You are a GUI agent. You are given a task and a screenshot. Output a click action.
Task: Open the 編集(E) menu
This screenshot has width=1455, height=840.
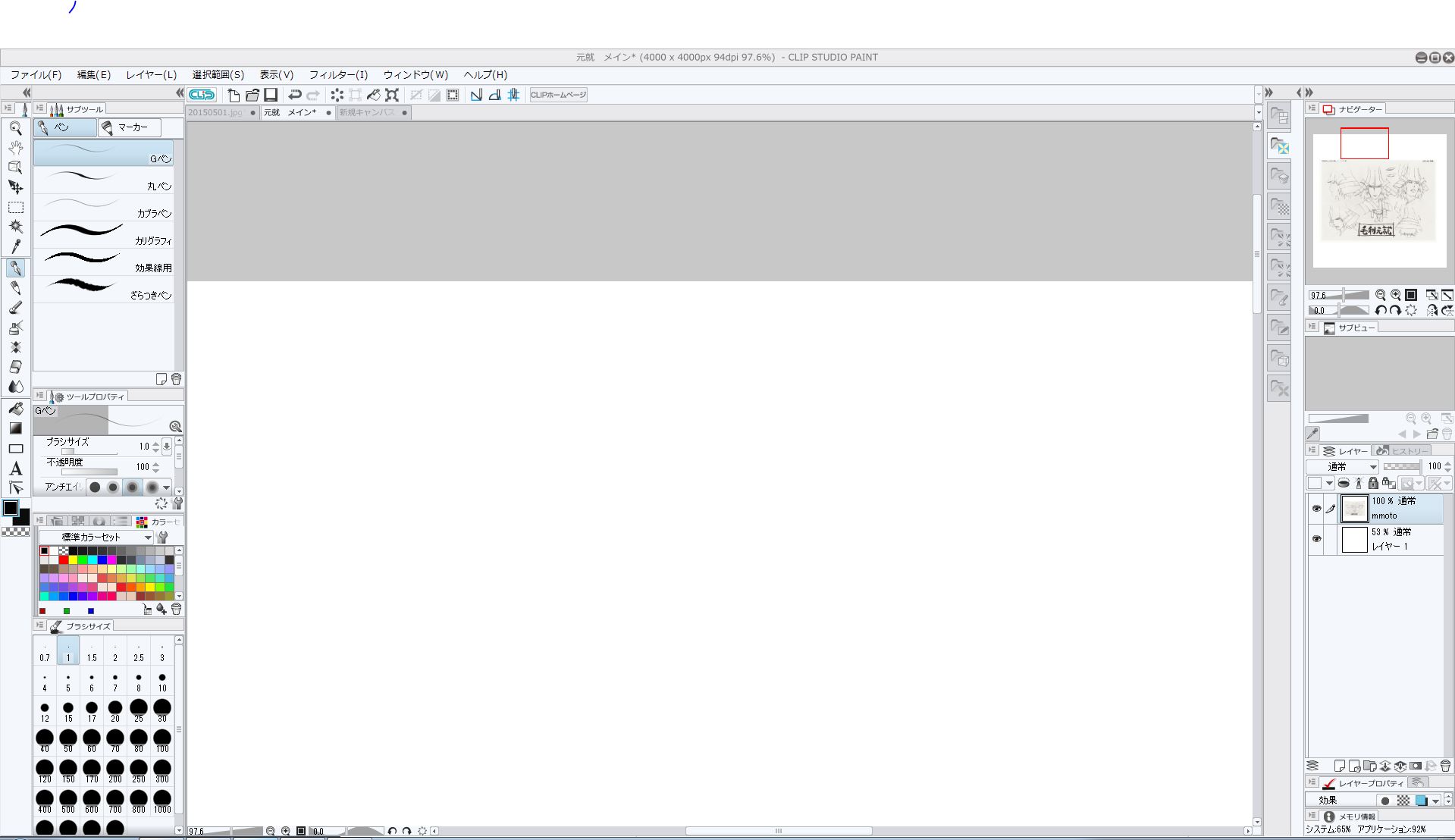94,75
